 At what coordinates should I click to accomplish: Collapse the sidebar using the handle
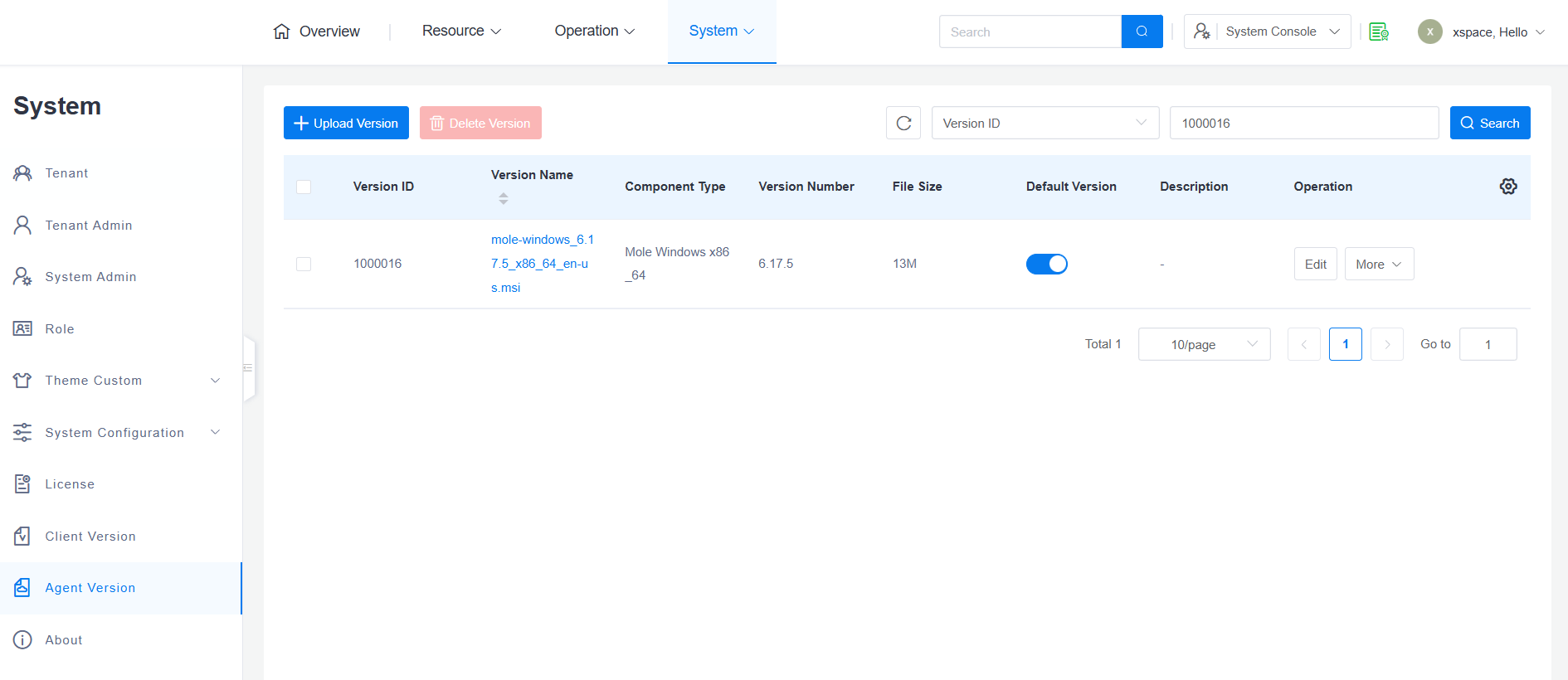(248, 367)
